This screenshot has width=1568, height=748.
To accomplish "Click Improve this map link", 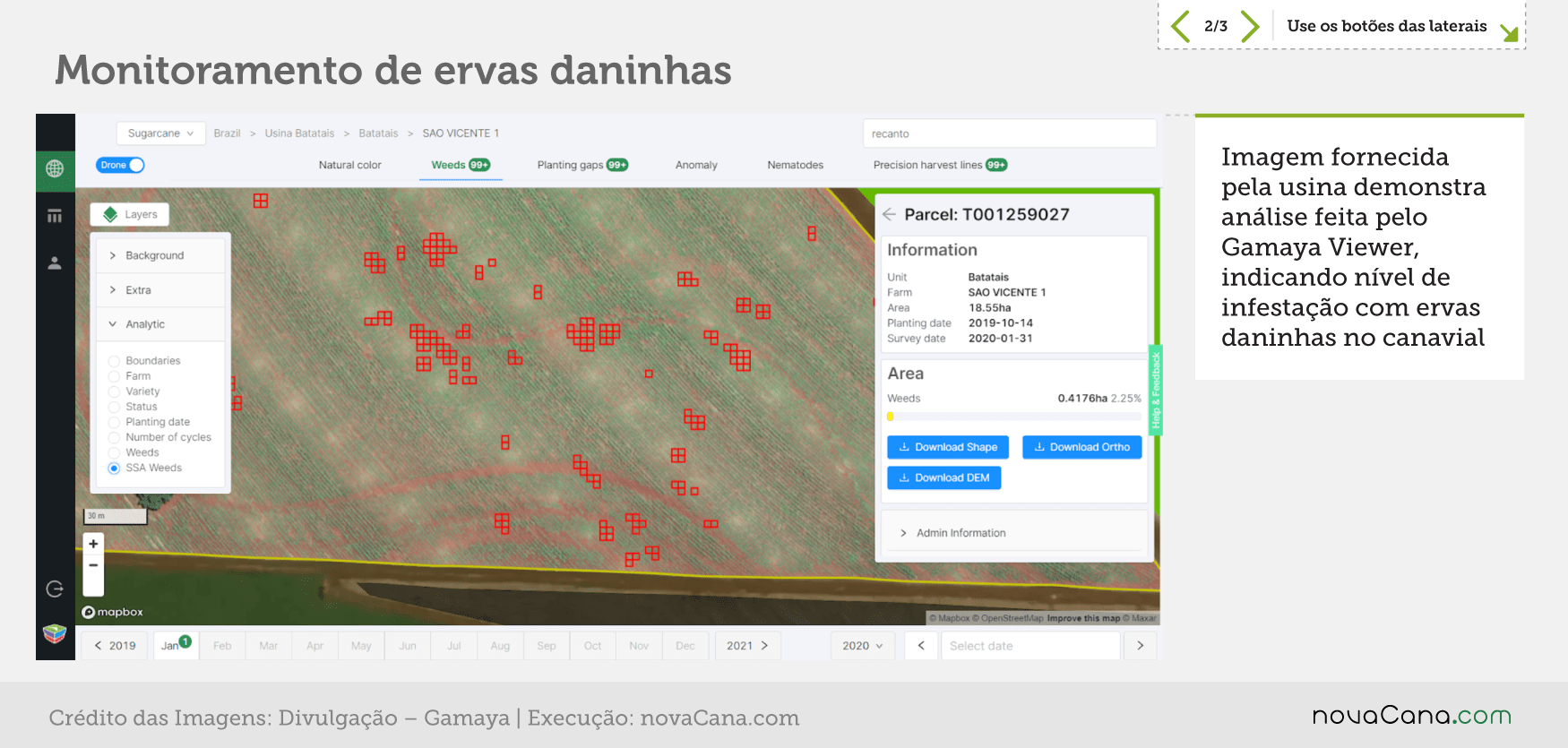I will (1083, 618).
